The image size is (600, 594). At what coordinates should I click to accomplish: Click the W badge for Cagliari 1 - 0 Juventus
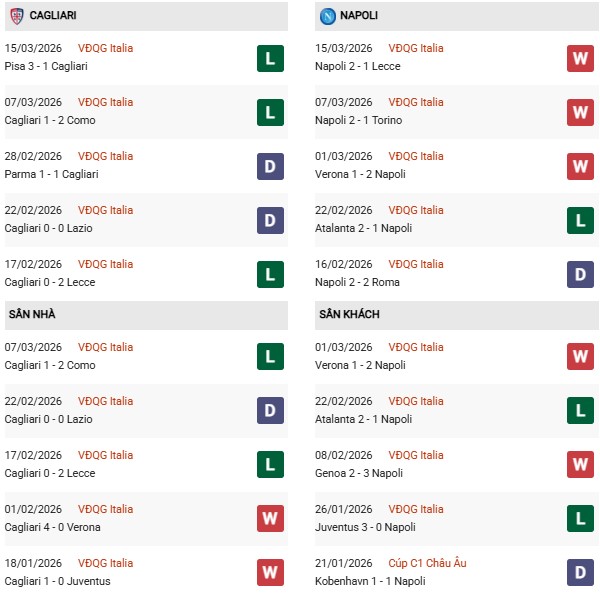pyautogui.click(x=269, y=573)
